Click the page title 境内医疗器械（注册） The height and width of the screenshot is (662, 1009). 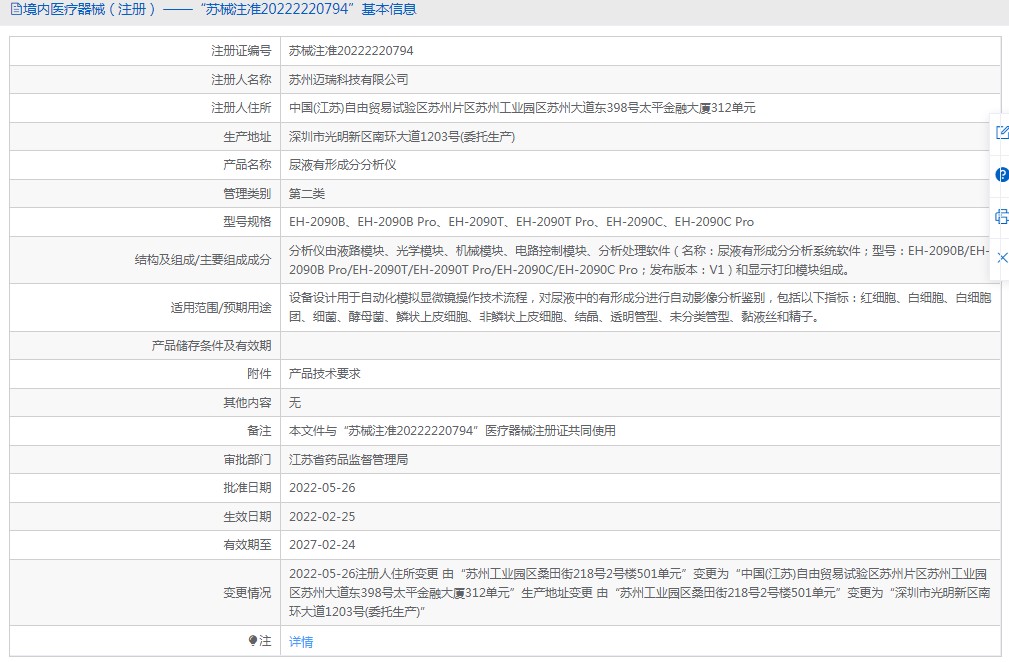tap(89, 9)
